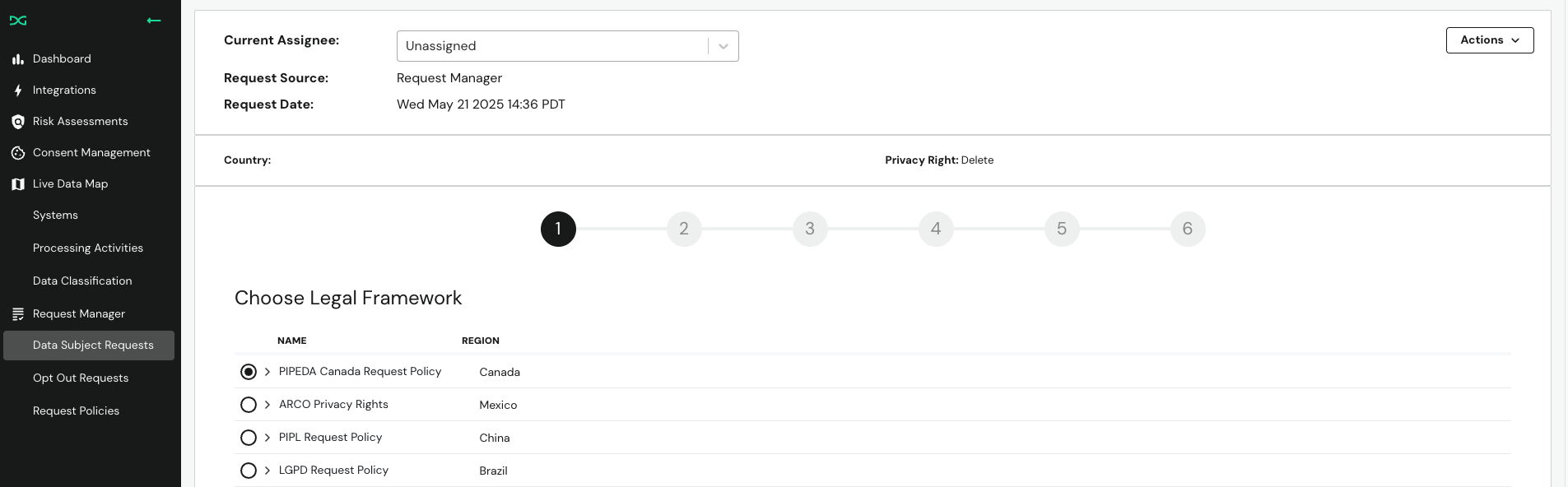
Task: Expand the PIPEDA Canada Request Policy row
Action: coord(268,372)
